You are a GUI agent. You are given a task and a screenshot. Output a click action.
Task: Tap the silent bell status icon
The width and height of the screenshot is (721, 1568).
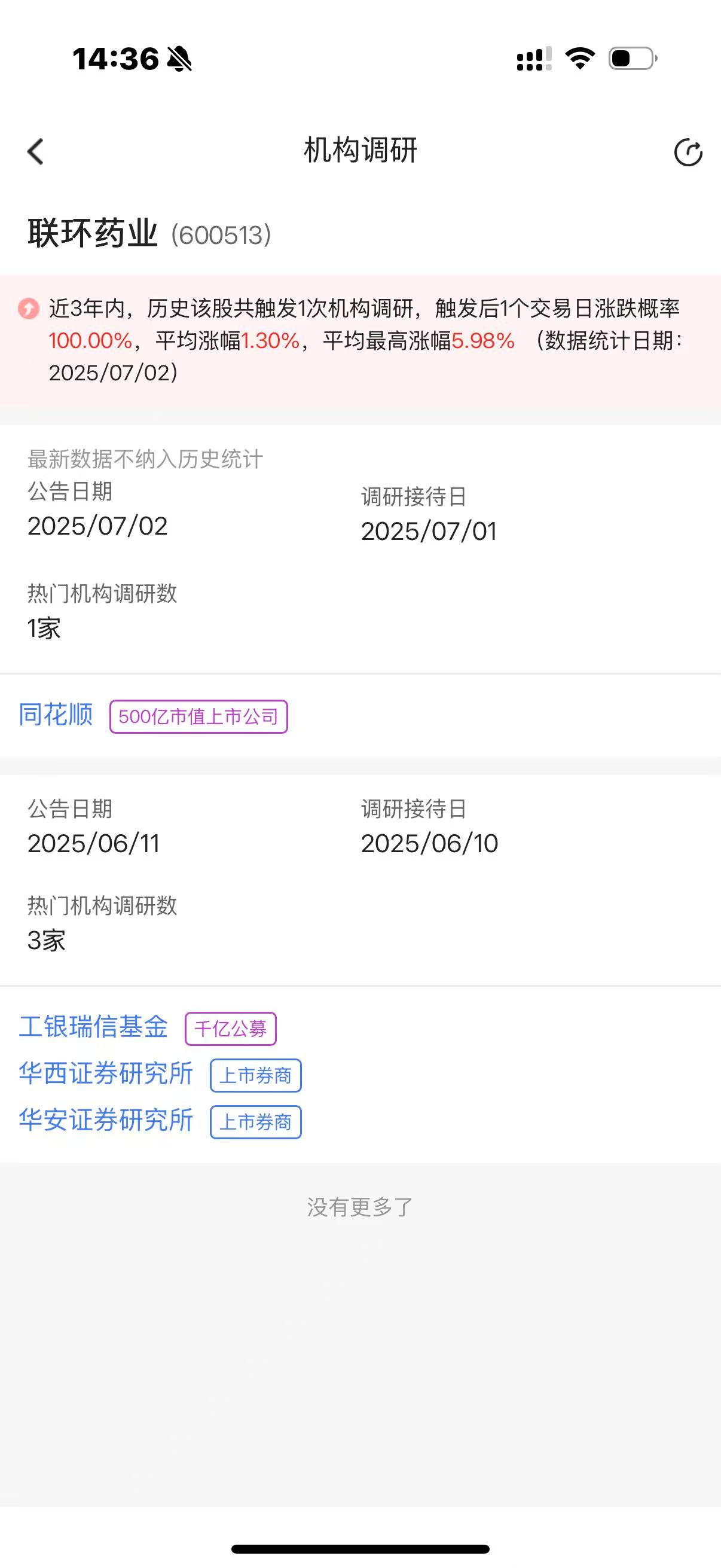click(179, 59)
